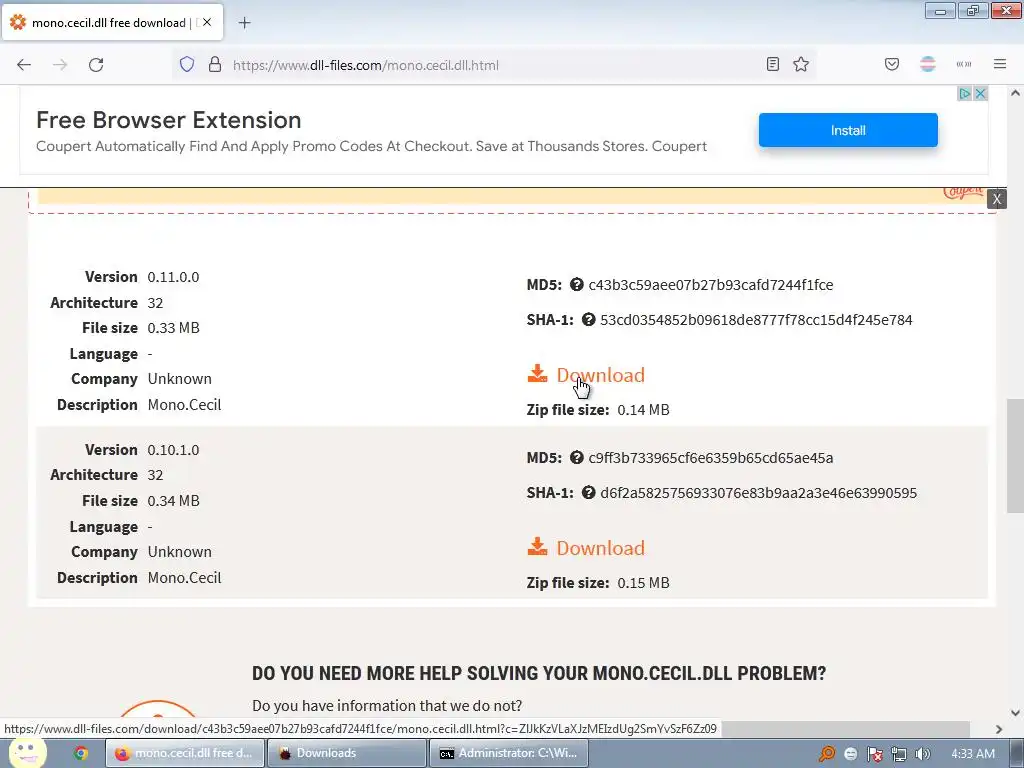Click the forward navigation arrow
The height and width of the screenshot is (768, 1024).
pyautogui.click(x=60, y=65)
